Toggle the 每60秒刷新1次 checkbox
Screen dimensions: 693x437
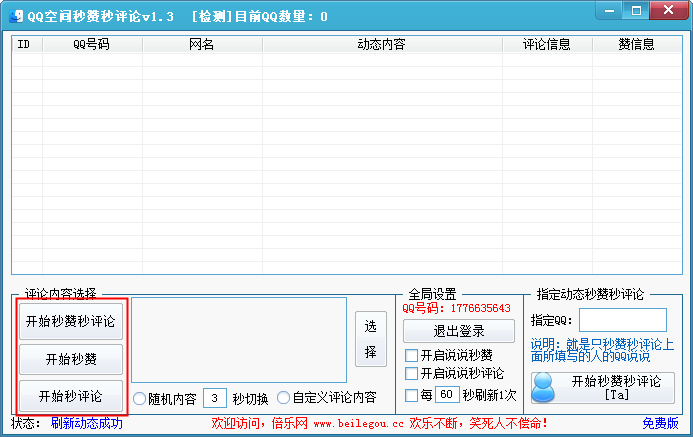(411, 395)
